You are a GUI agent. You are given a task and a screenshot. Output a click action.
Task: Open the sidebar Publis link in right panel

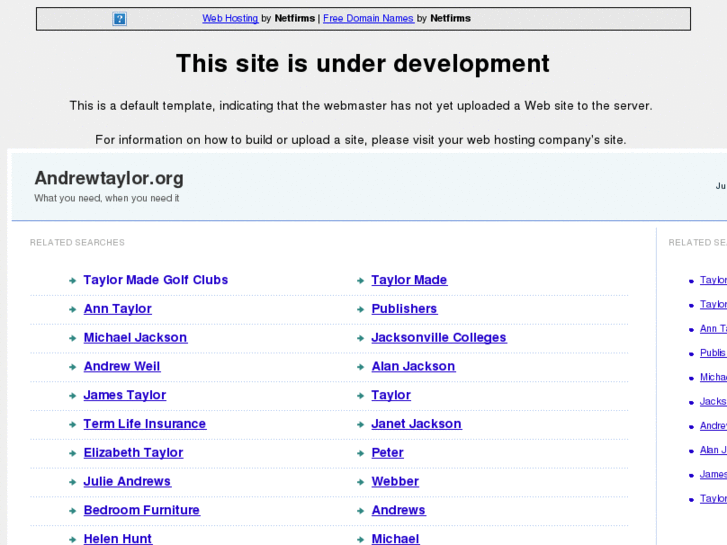click(x=713, y=353)
